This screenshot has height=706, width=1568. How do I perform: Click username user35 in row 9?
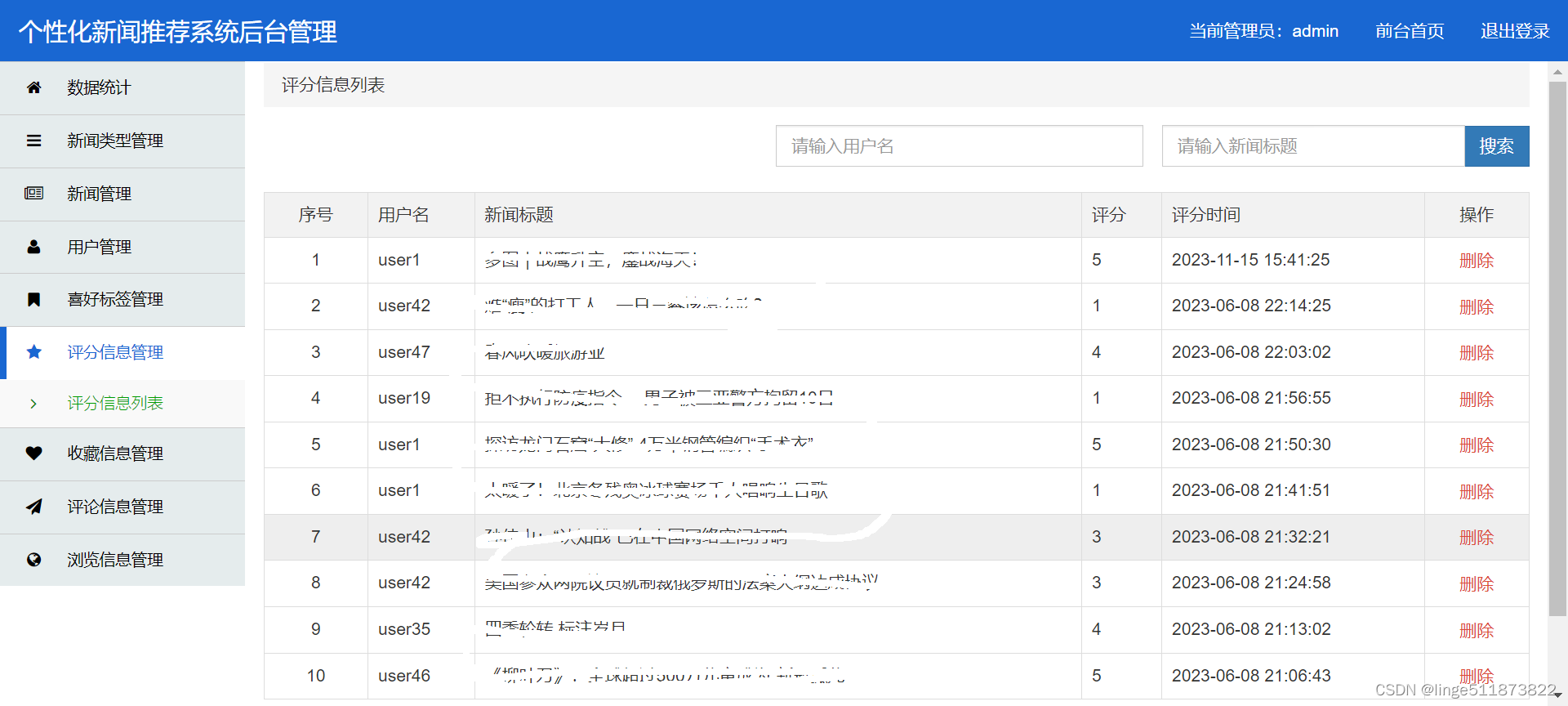pos(403,629)
